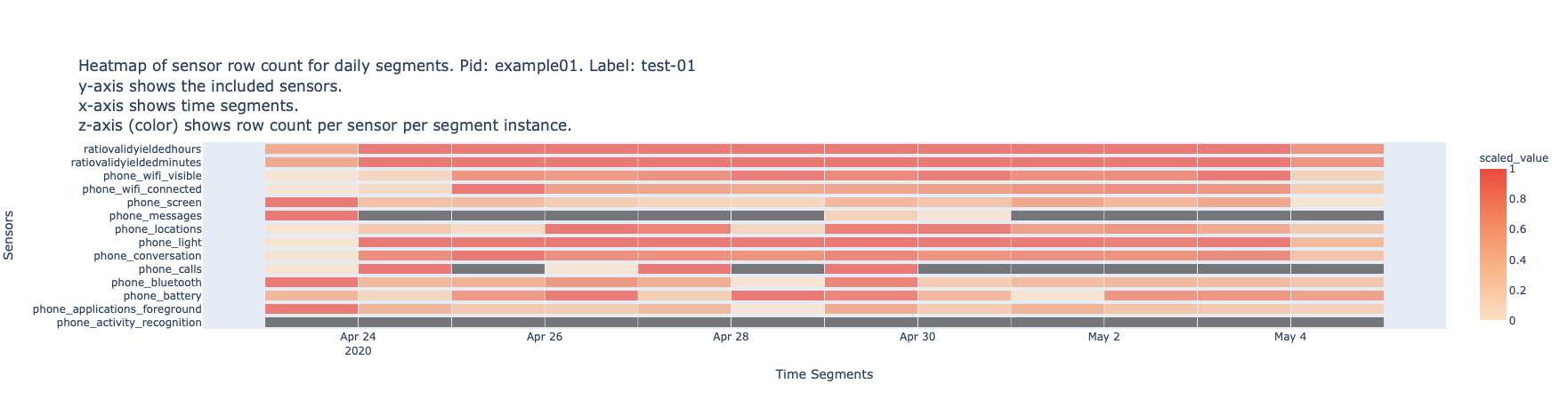1568x400 pixels.
Task: Click the Apr 30 x-axis tick label
Action: (917, 337)
